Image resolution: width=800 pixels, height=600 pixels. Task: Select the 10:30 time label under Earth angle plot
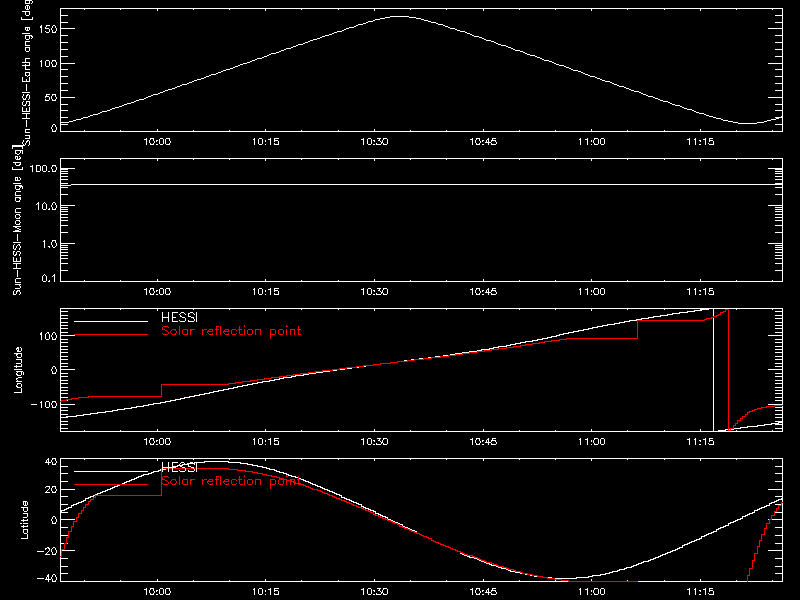[x=374, y=142]
